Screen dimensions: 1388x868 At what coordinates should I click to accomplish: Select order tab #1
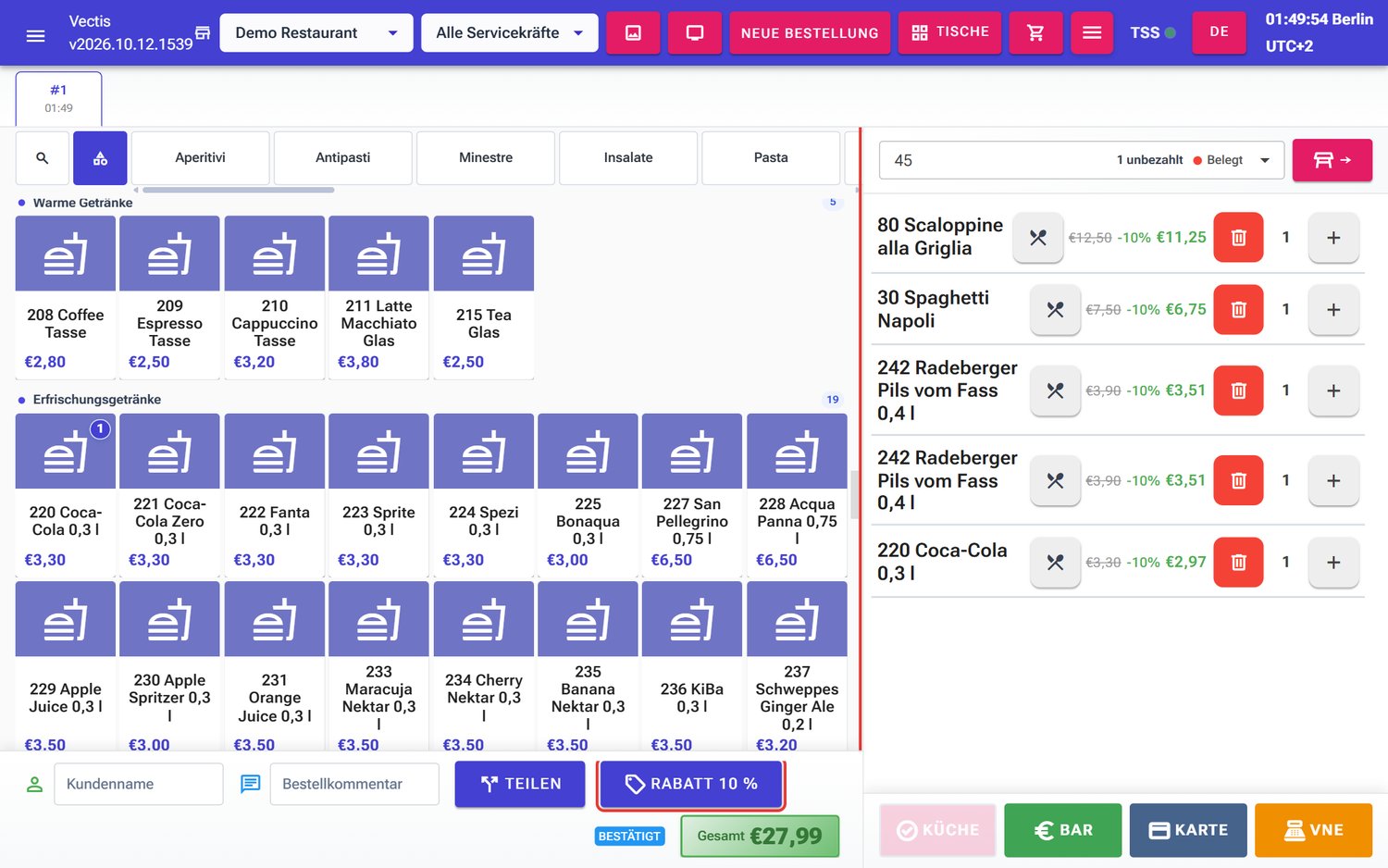[59, 98]
